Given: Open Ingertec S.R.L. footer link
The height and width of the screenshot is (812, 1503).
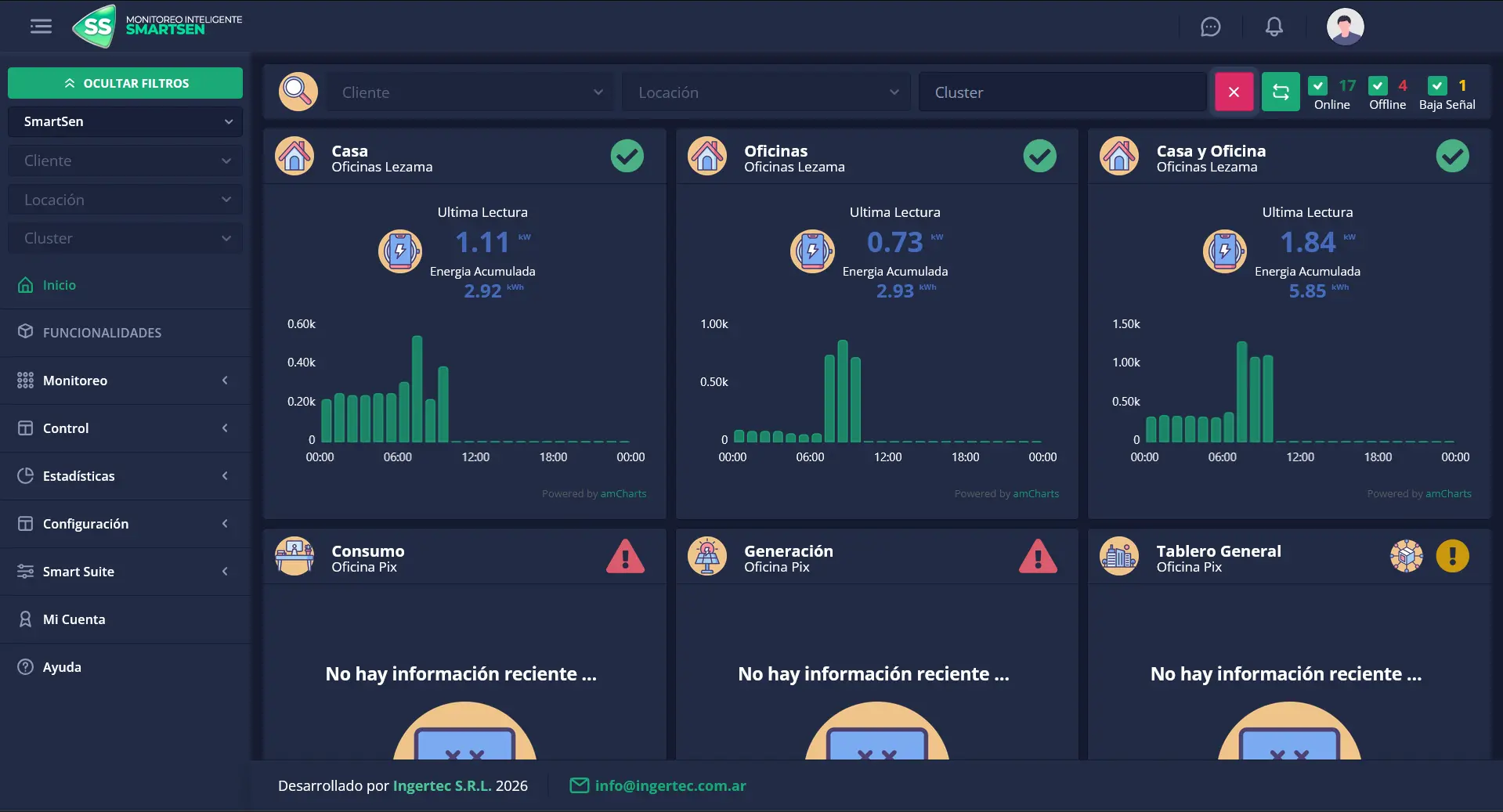Looking at the screenshot, I should tap(442, 785).
